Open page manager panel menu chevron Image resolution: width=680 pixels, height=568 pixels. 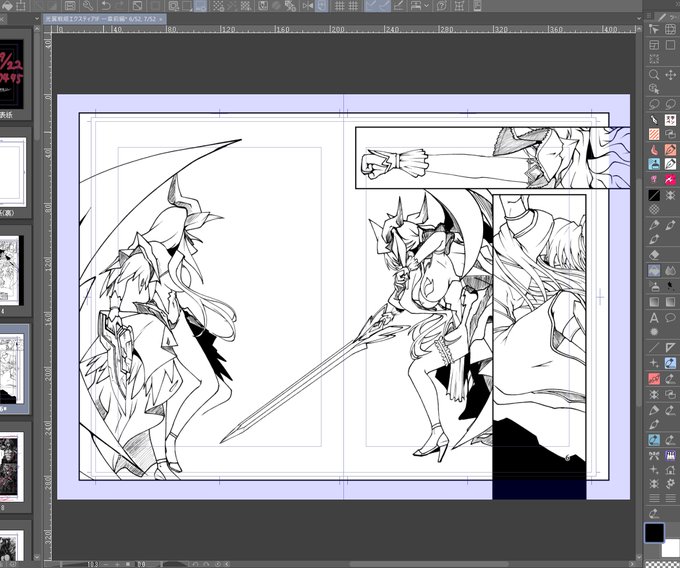pos(35,19)
